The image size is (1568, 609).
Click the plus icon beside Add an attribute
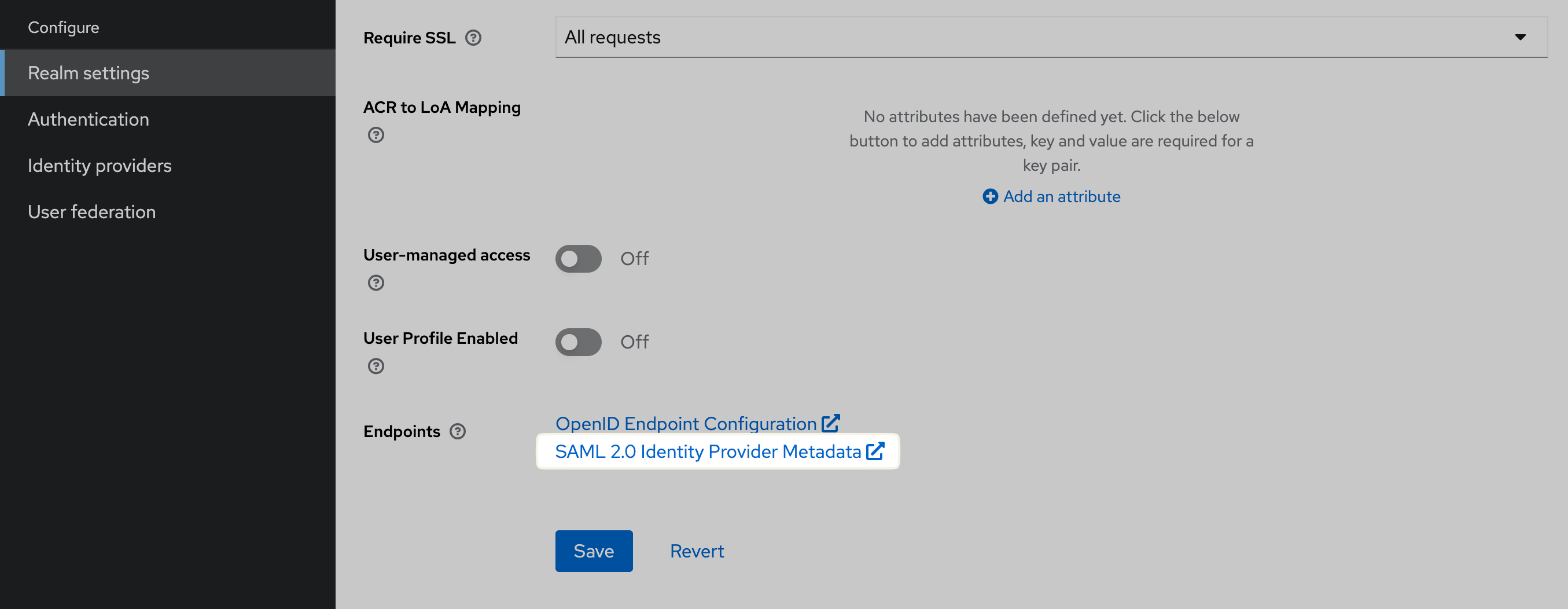(x=990, y=196)
